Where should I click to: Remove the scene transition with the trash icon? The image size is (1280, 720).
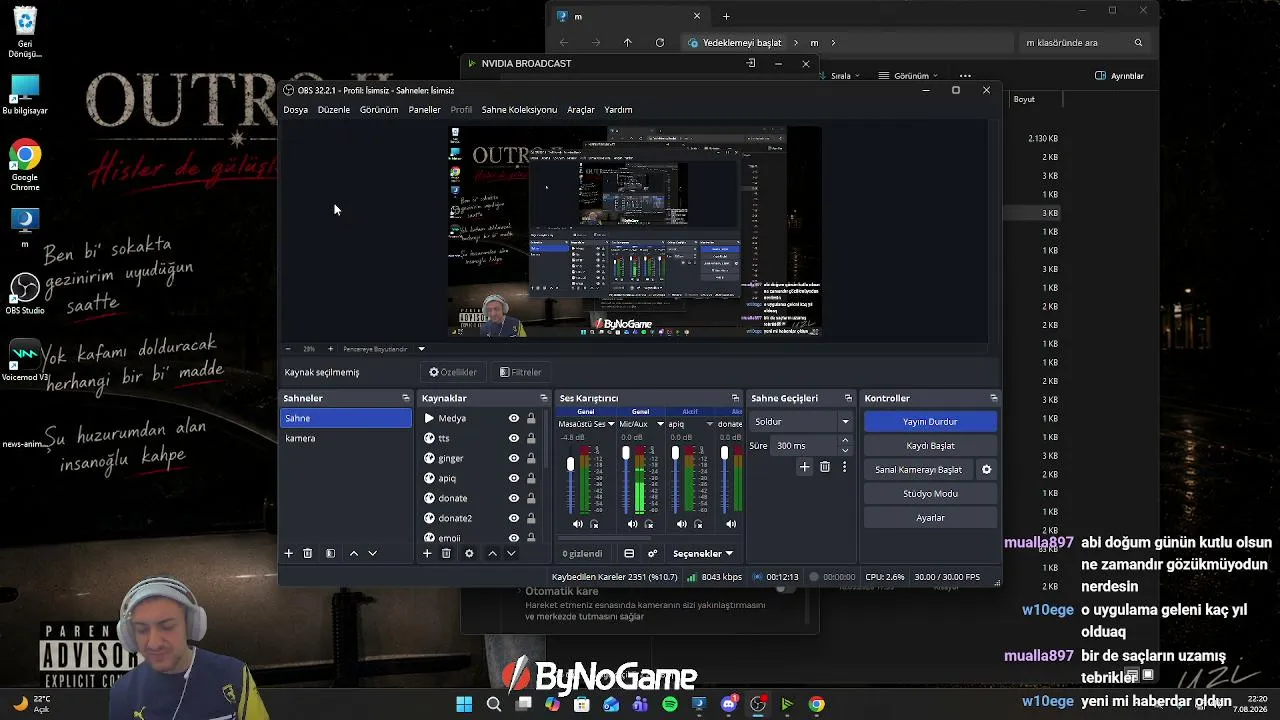(825, 467)
